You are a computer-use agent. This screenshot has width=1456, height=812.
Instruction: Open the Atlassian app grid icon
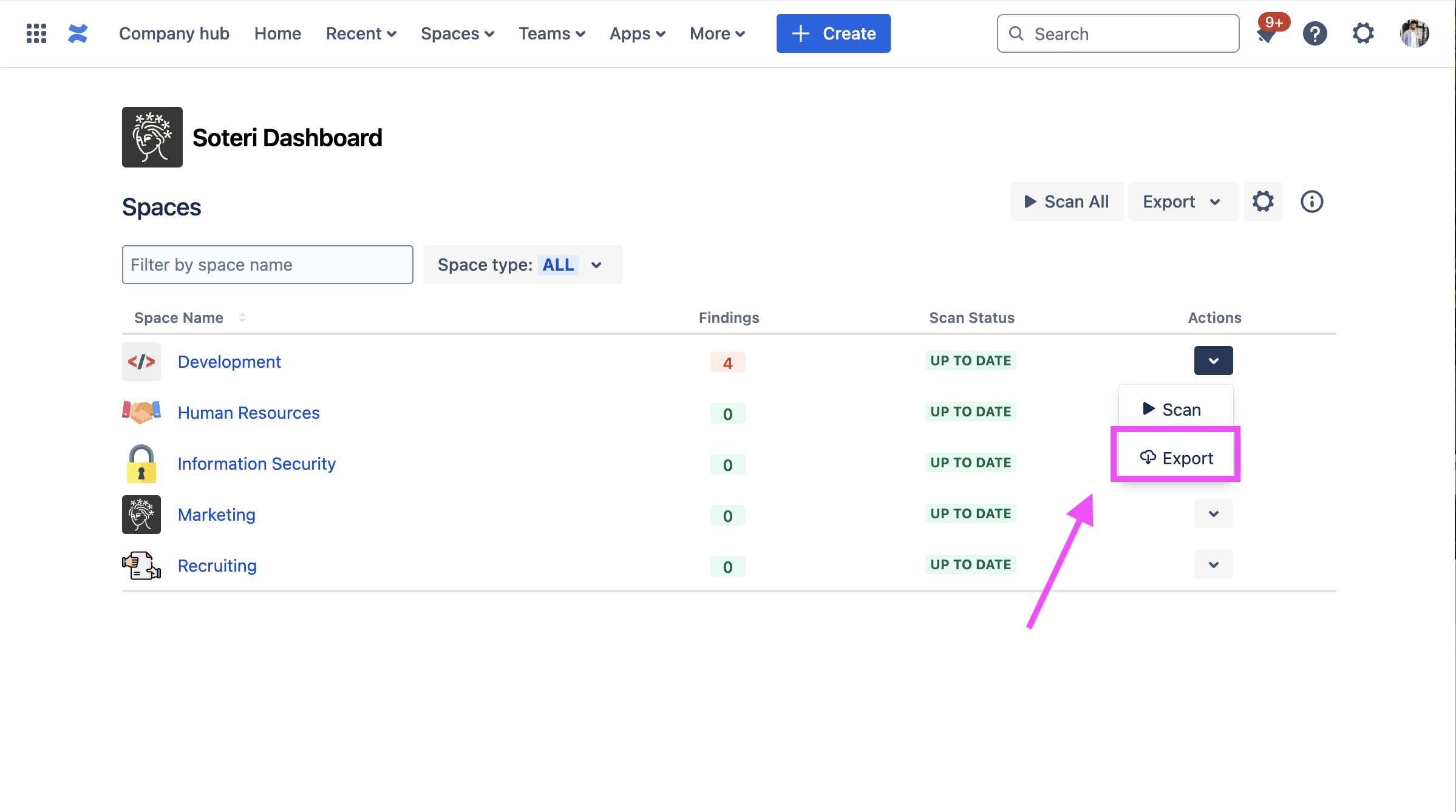coord(36,33)
